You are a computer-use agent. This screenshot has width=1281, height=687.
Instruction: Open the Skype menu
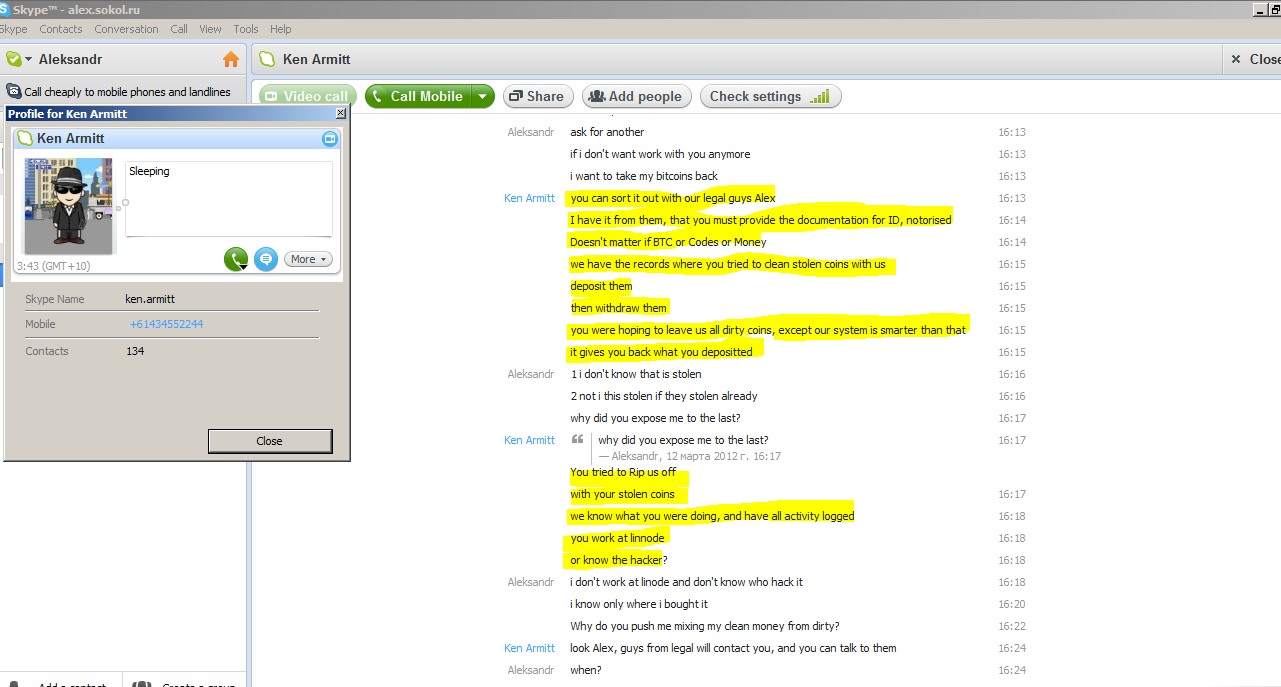pyautogui.click(x=14, y=29)
